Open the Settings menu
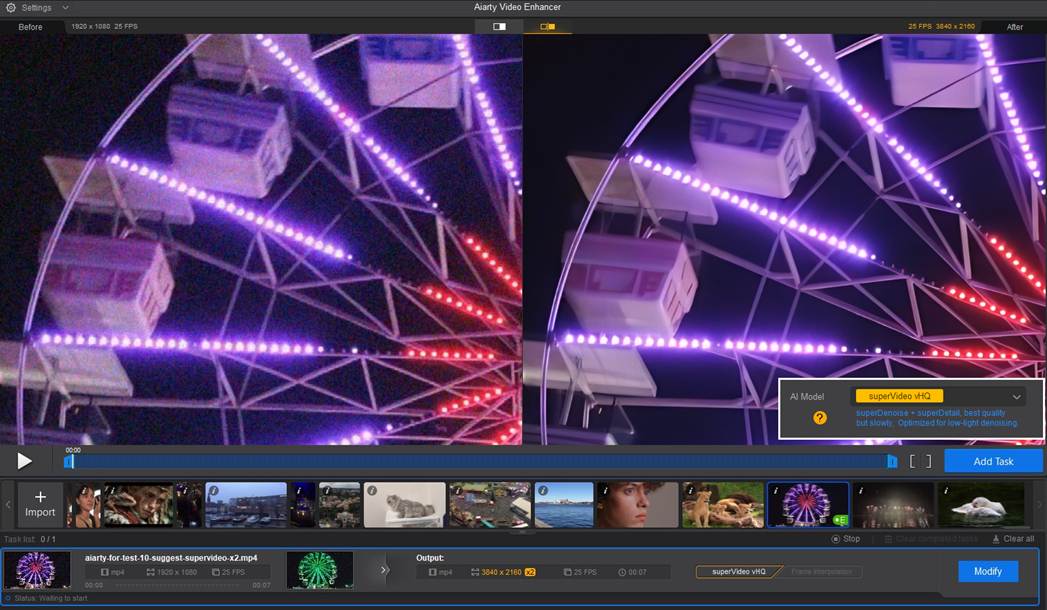 pyautogui.click(x=35, y=7)
